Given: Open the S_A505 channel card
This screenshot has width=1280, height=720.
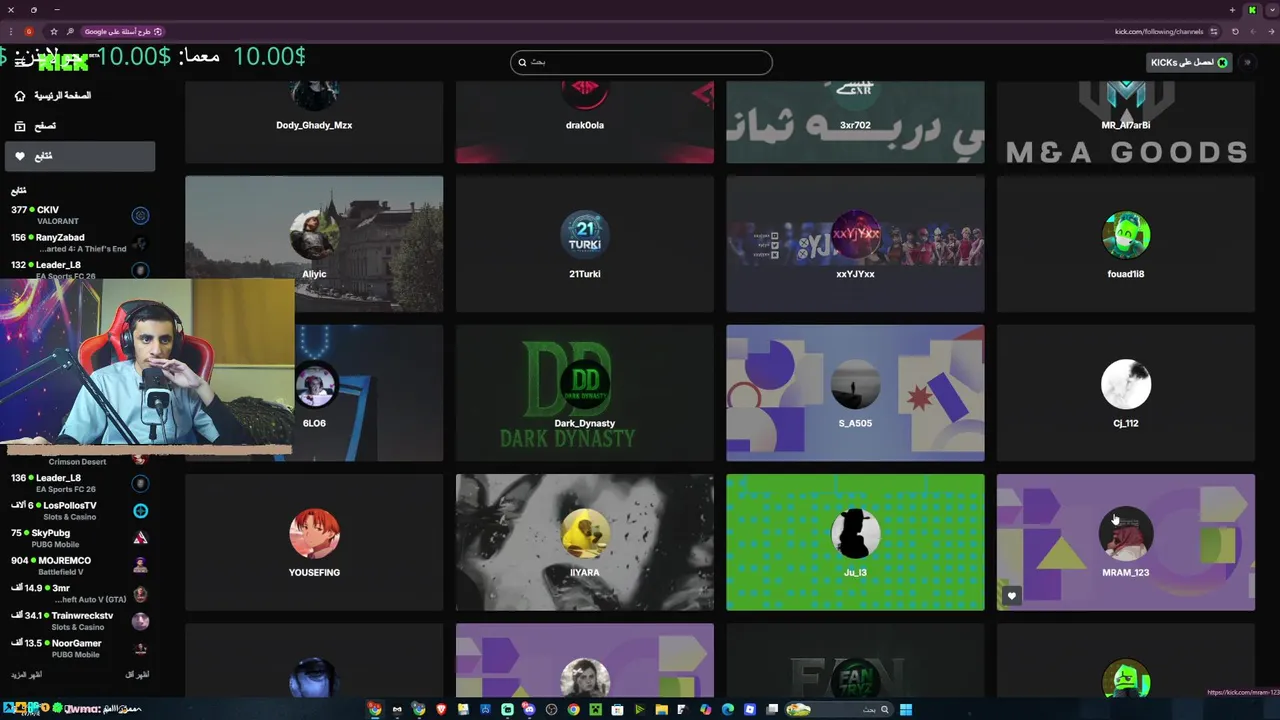Looking at the screenshot, I should 855,393.
